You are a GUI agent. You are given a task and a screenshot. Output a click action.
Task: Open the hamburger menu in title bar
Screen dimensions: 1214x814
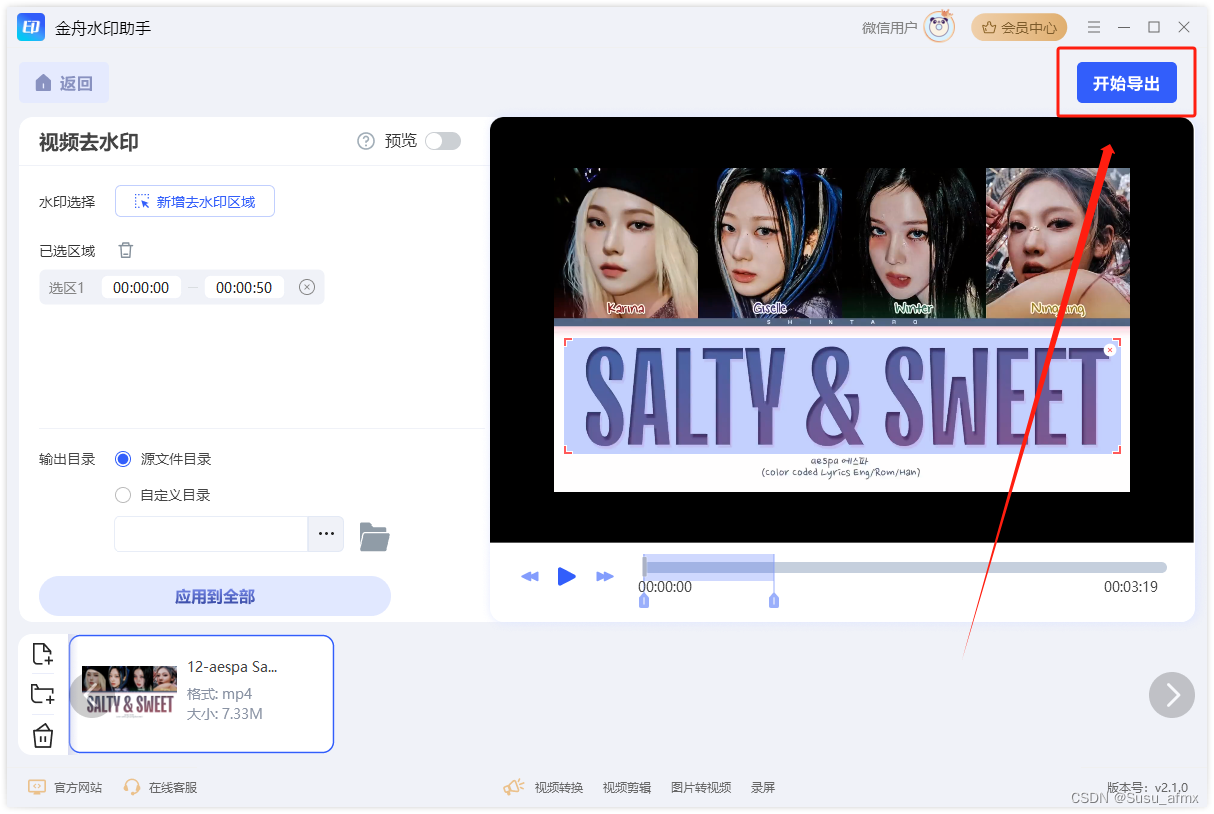click(x=1094, y=27)
